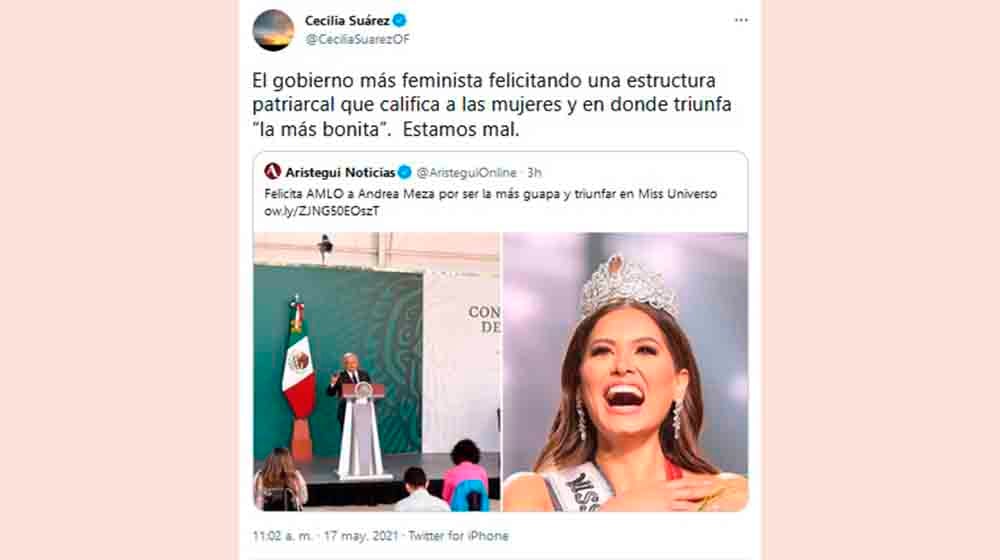Open the @CeciliaSuarezOF handle
1000x560 pixels.
click(357, 40)
